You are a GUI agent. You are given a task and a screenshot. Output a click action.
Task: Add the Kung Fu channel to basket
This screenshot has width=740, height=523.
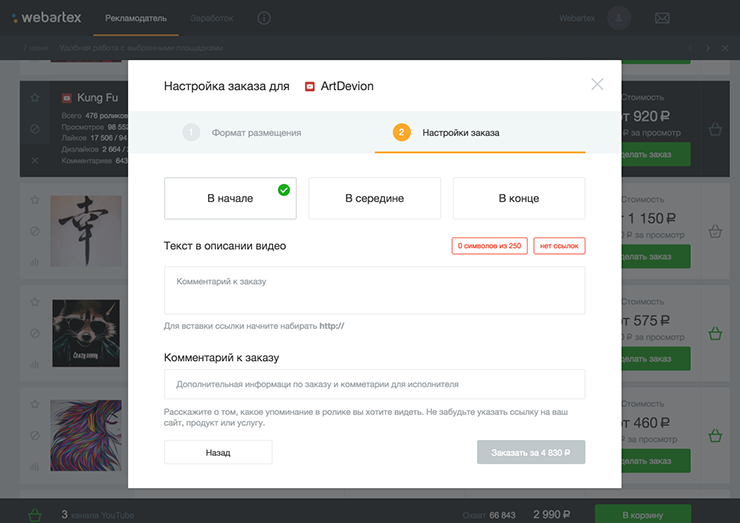715,129
